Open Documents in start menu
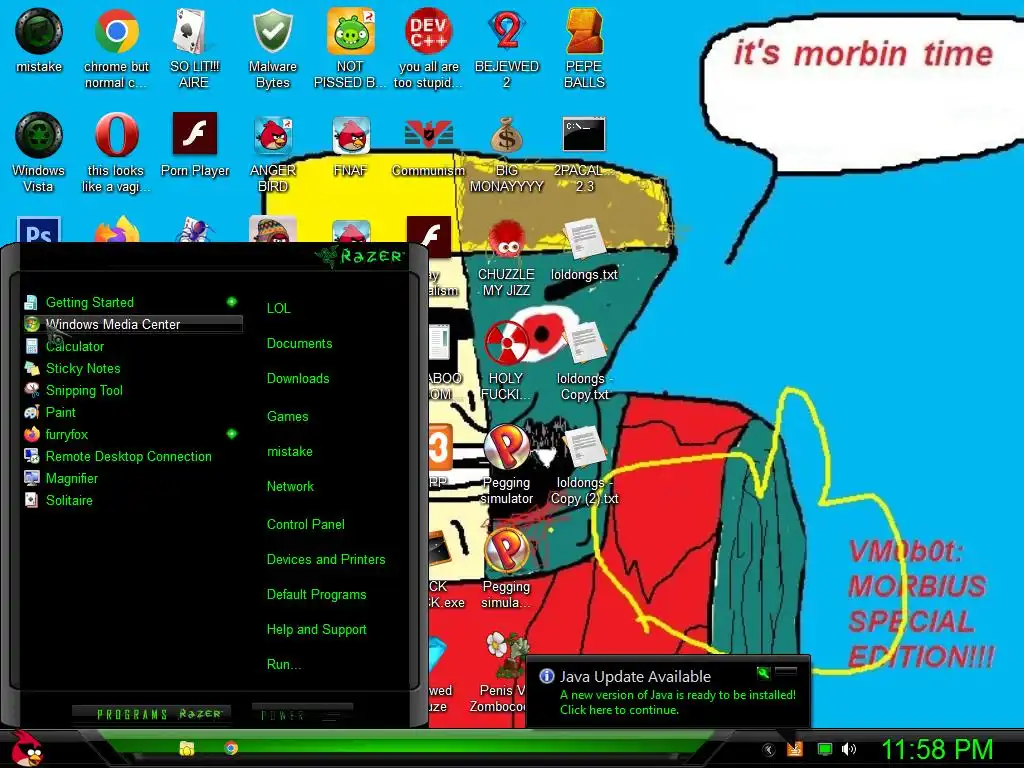Image resolution: width=1024 pixels, height=768 pixels. pos(299,344)
